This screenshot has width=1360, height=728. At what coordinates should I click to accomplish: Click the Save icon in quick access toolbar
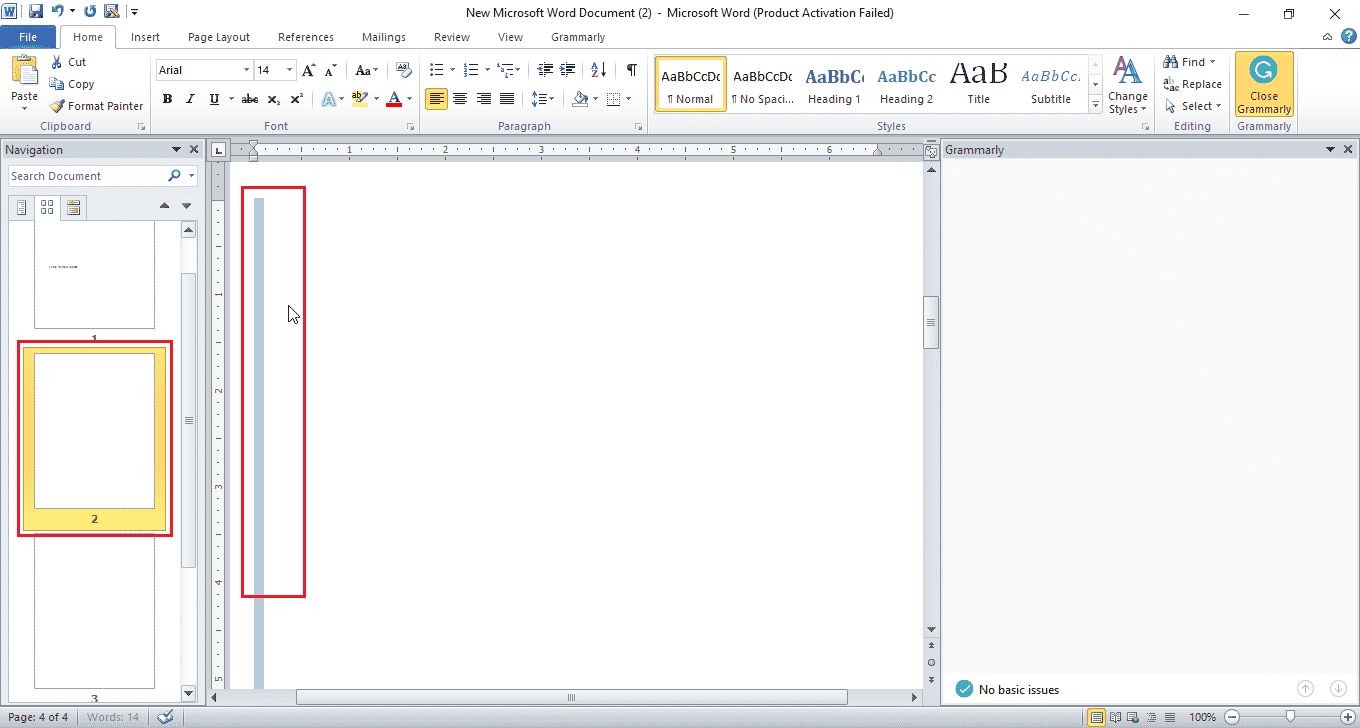point(36,12)
